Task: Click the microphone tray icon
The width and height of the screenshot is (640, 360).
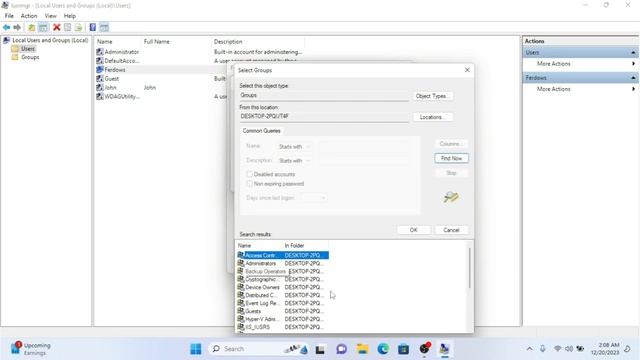Action: tap(542, 349)
